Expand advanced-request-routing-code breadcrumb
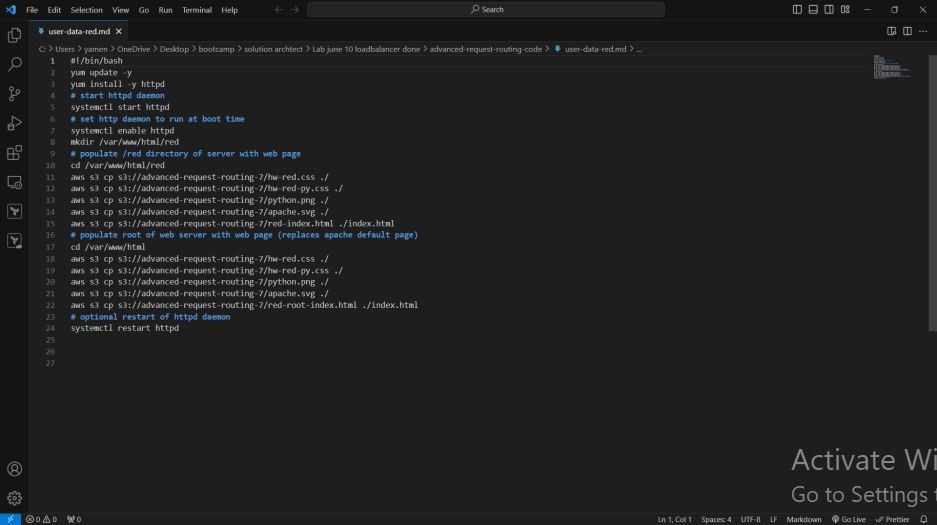Viewport: 937px width, 525px height. pos(486,49)
